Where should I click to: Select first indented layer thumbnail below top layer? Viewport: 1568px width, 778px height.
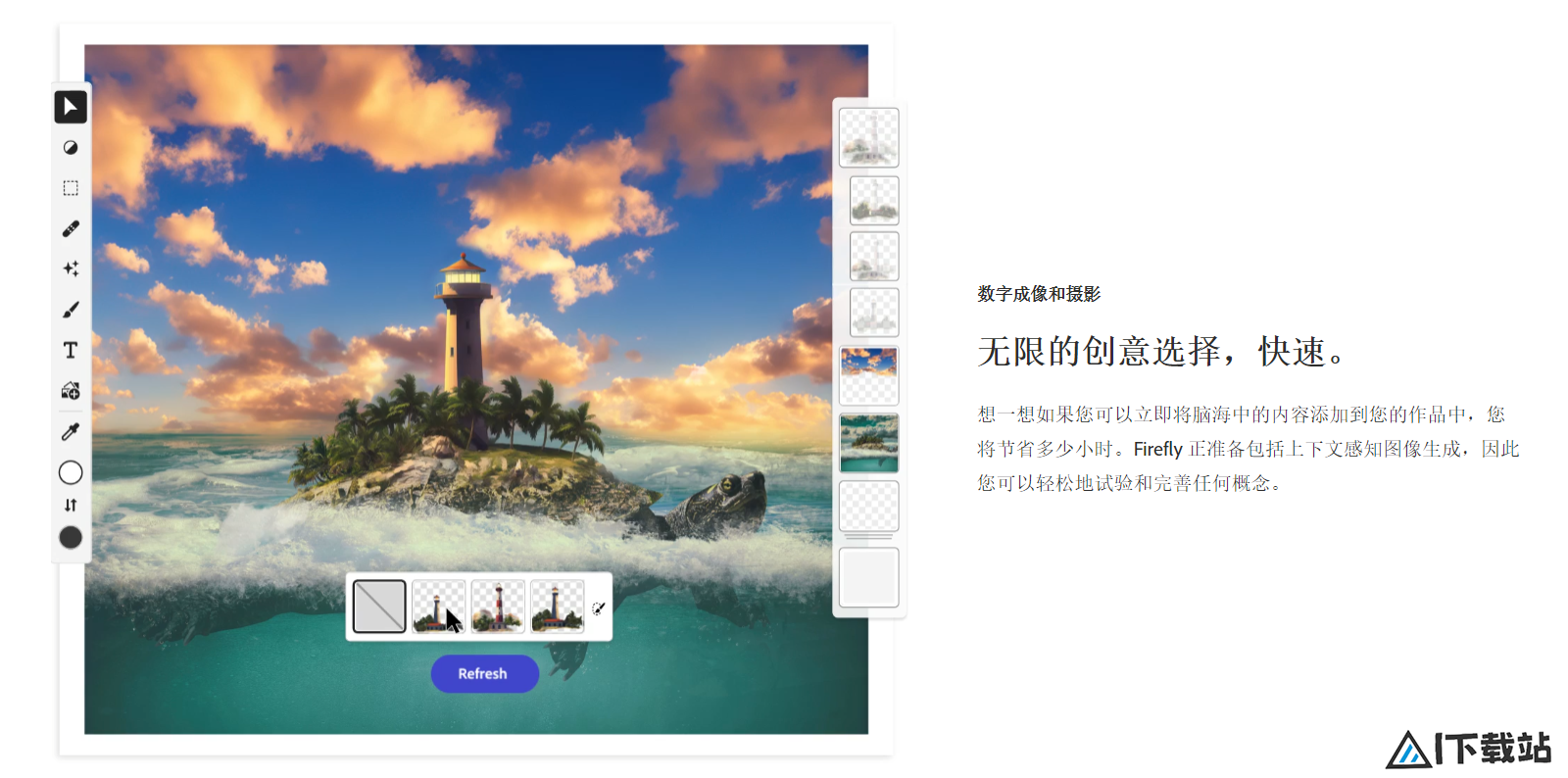(874, 200)
